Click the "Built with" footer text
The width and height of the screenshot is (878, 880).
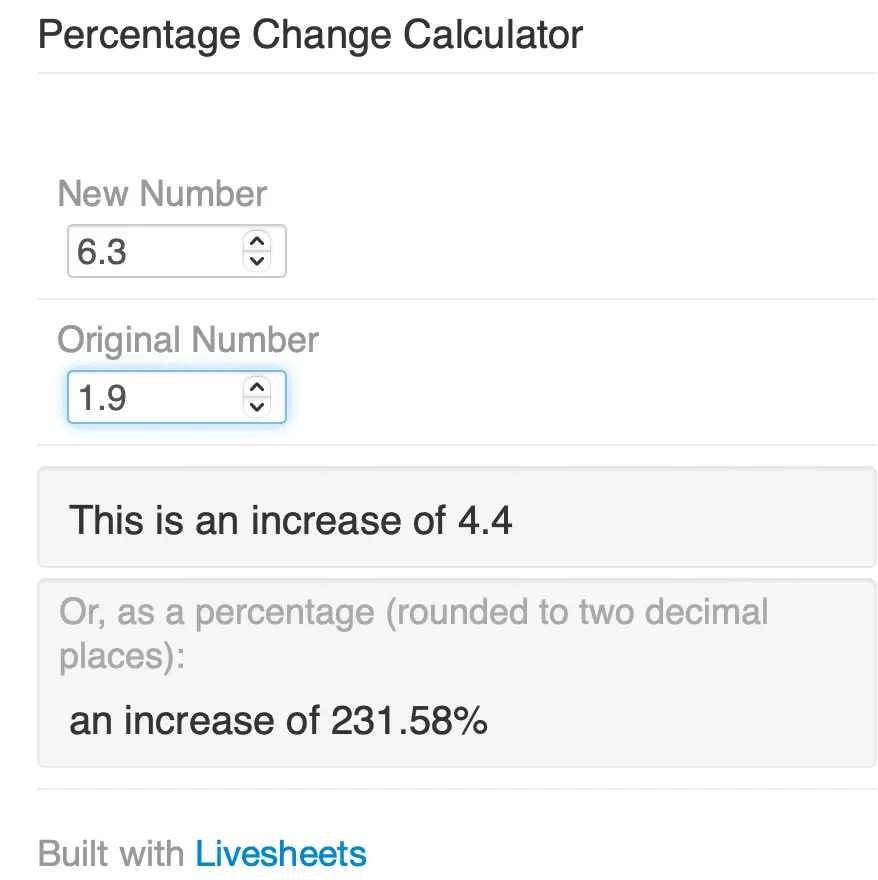pyautogui.click(x=110, y=854)
